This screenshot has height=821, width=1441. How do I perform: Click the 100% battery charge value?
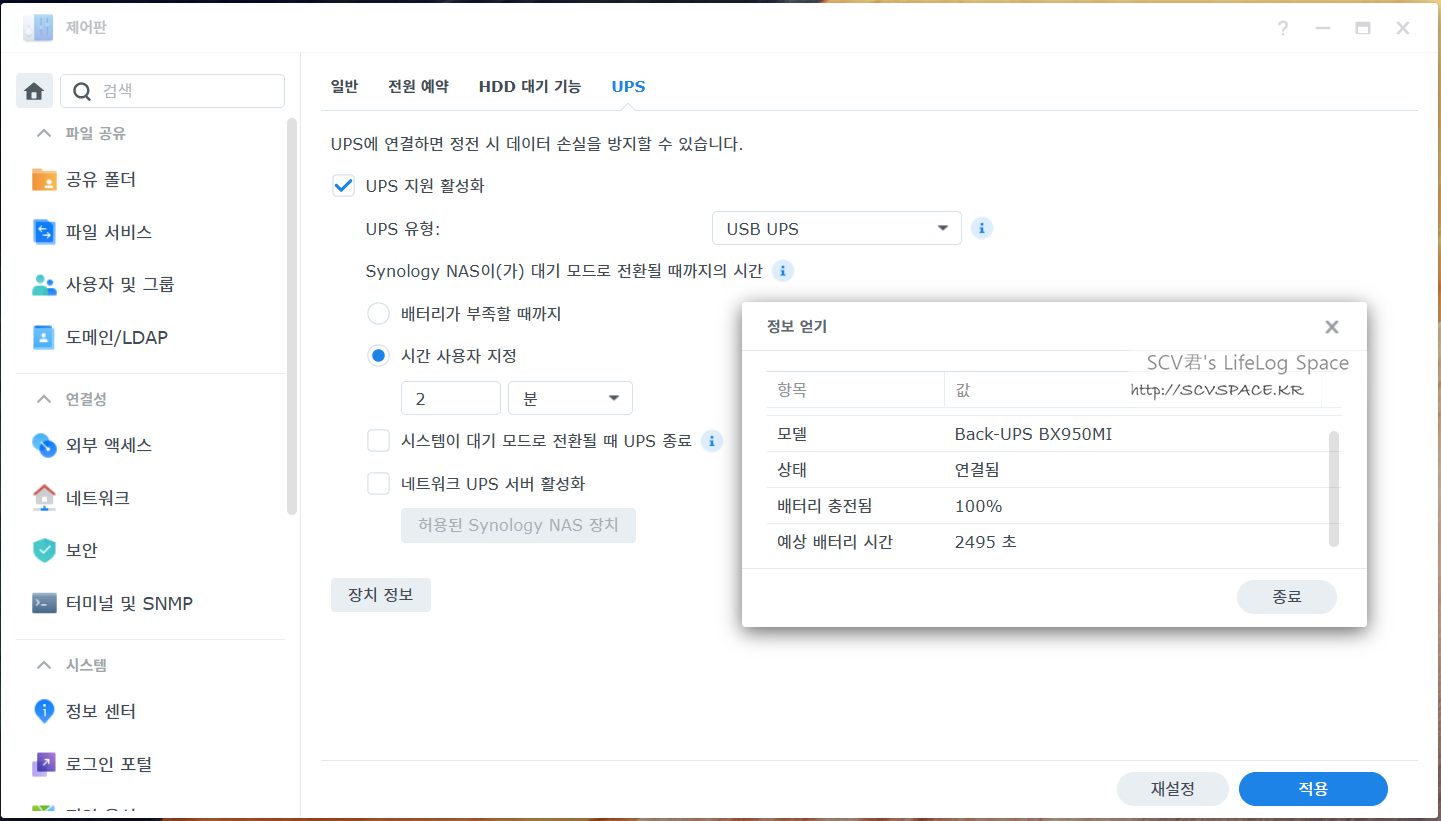[x=978, y=506]
